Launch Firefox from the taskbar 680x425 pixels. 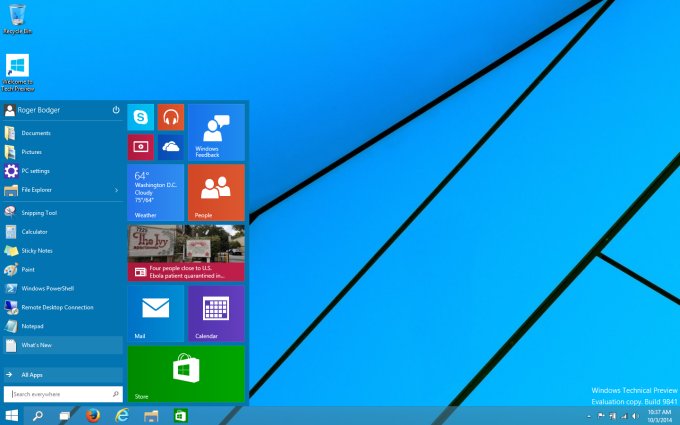93,415
